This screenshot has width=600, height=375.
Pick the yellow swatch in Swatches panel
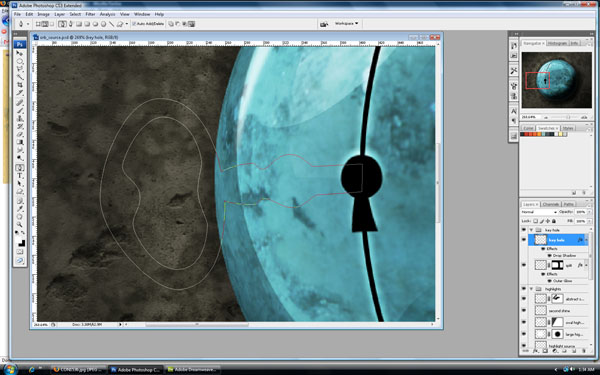pyautogui.click(x=560, y=134)
